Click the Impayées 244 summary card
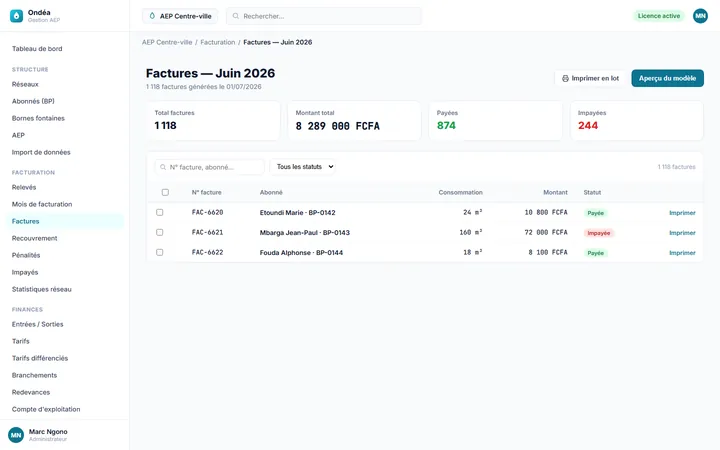Viewport: 720px width, 450px height. pos(636,121)
